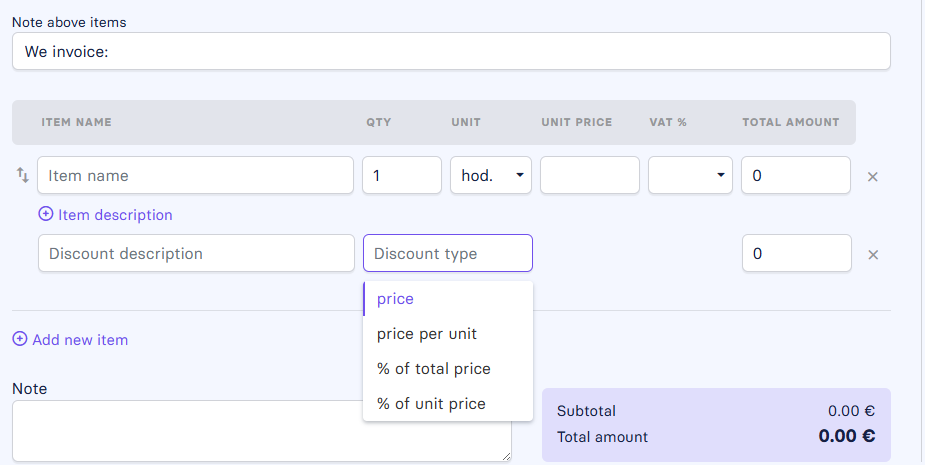Screen dimensions: 925x465
Task: Open the unit dropdown showing hod.
Action: pos(491,175)
